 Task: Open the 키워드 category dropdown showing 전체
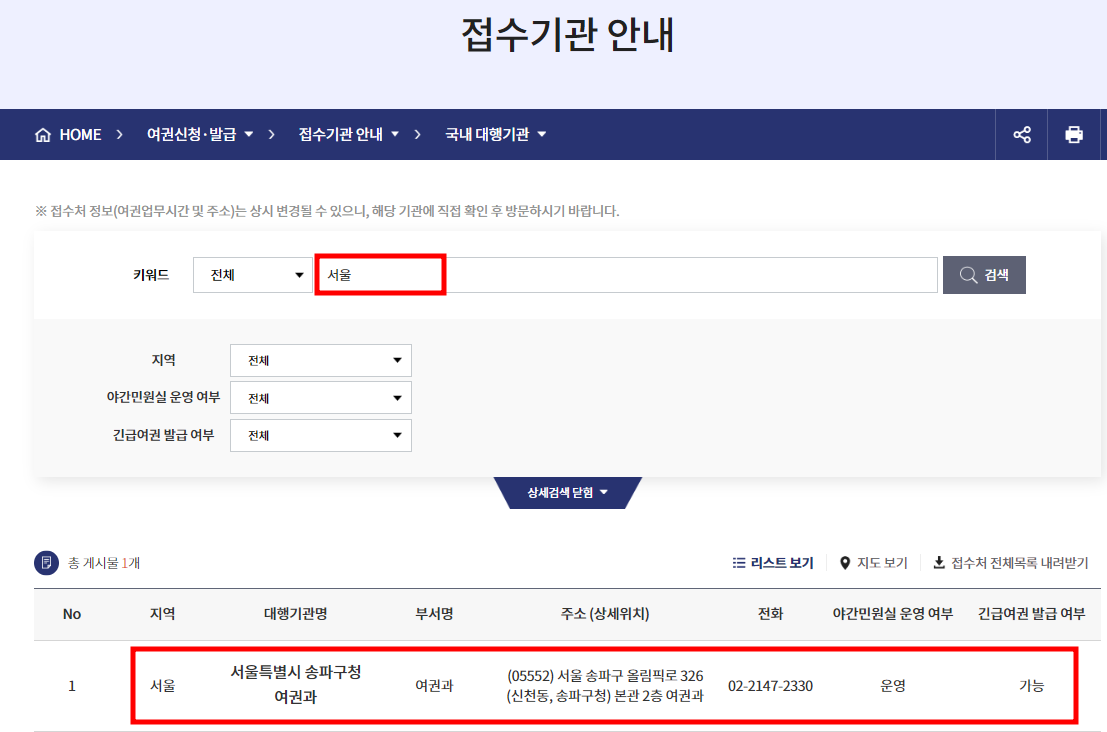click(253, 274)
